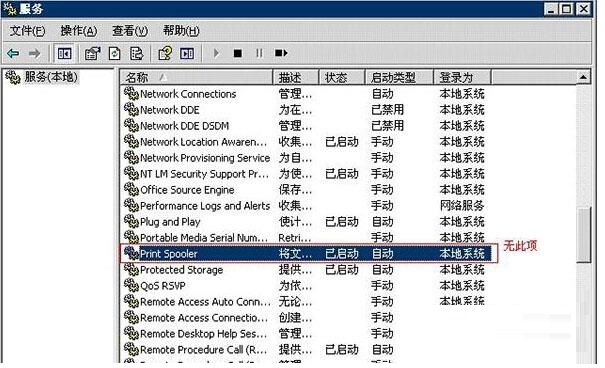Click the Forward arrow in toolbar
The image size is (605, 368).
coord(34,53)
